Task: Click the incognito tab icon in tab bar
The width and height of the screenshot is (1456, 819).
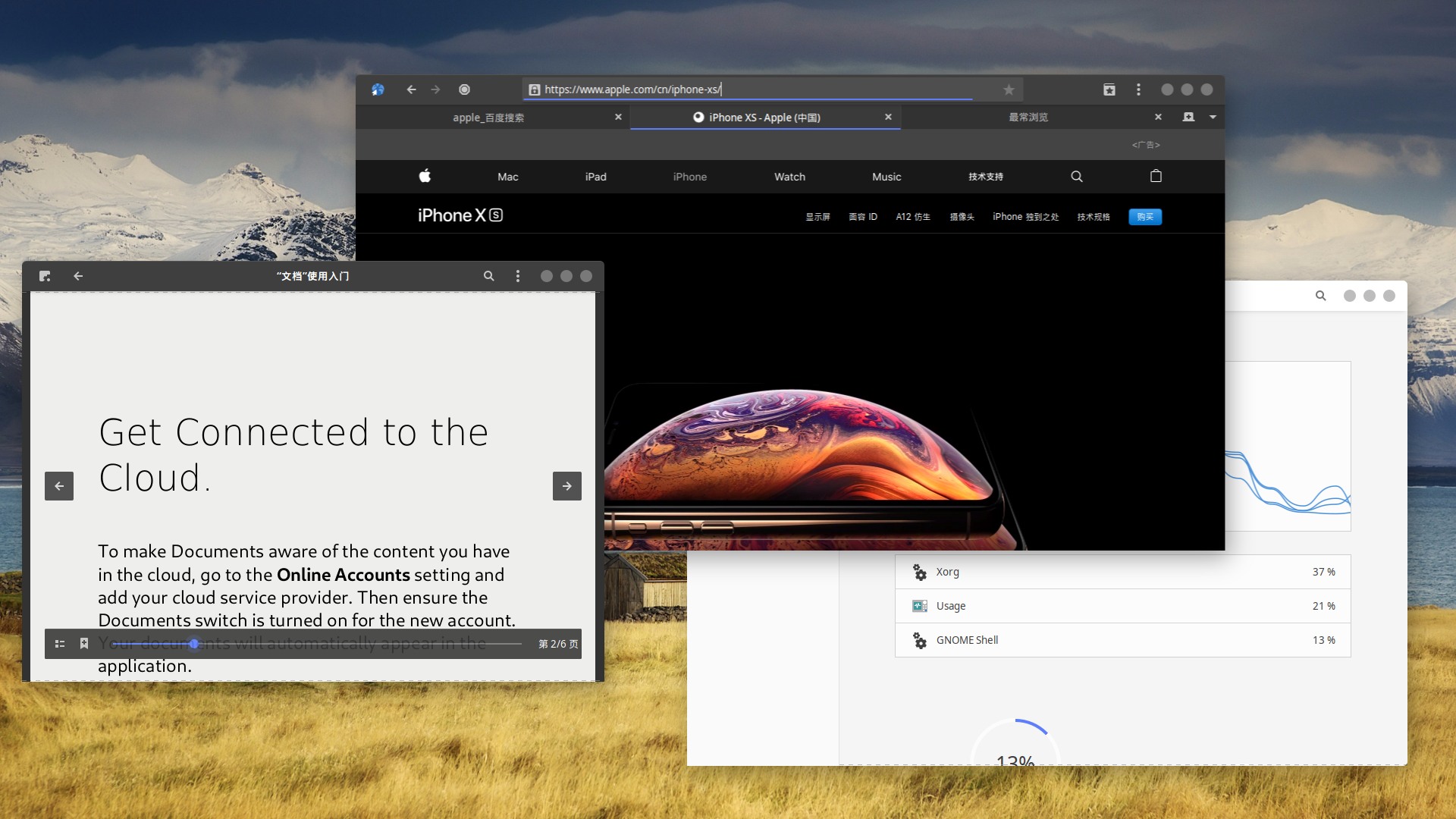Action: (x=1188, y=117)
